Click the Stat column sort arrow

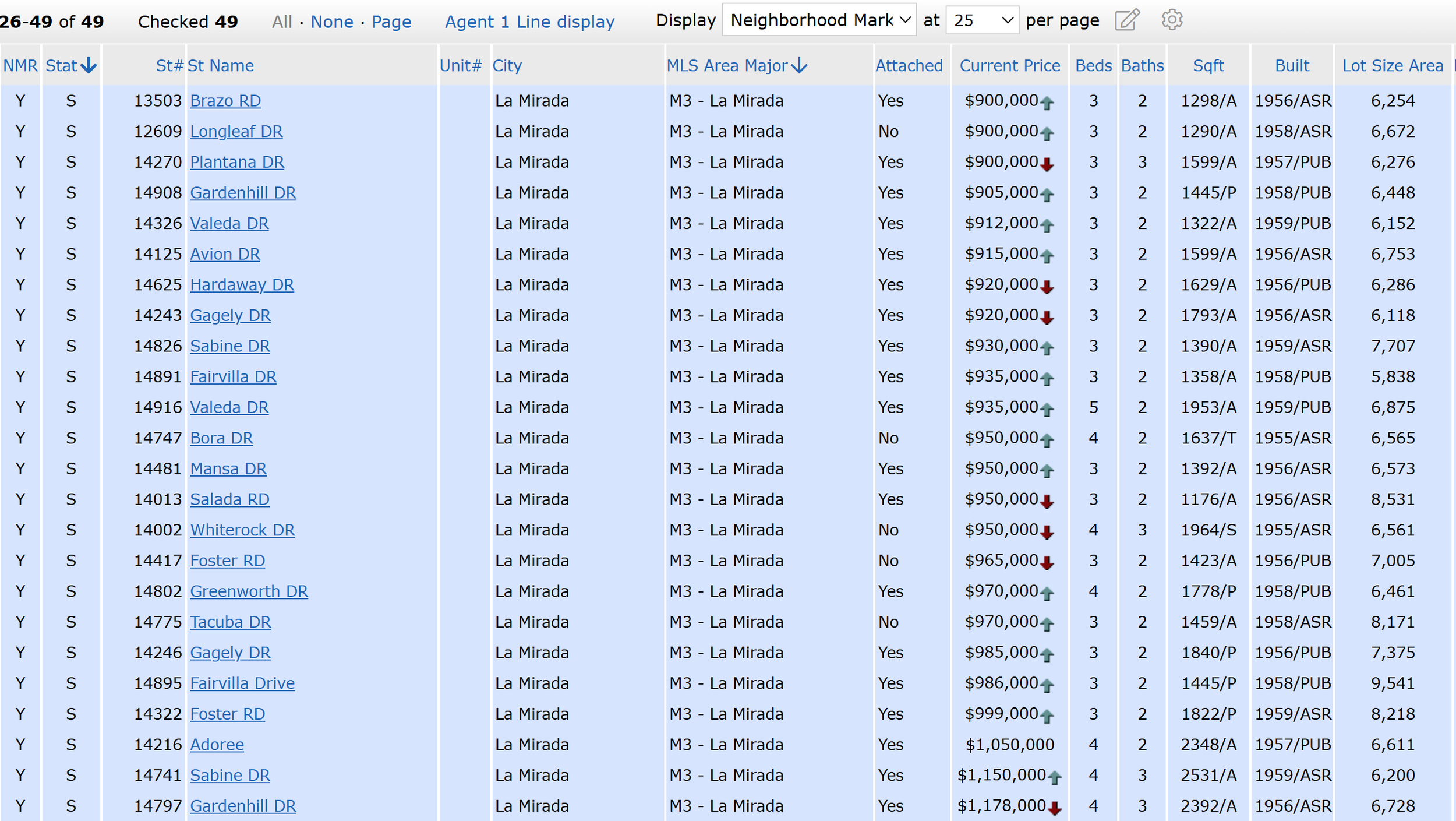pyautogui.click(x=89, y=65)
